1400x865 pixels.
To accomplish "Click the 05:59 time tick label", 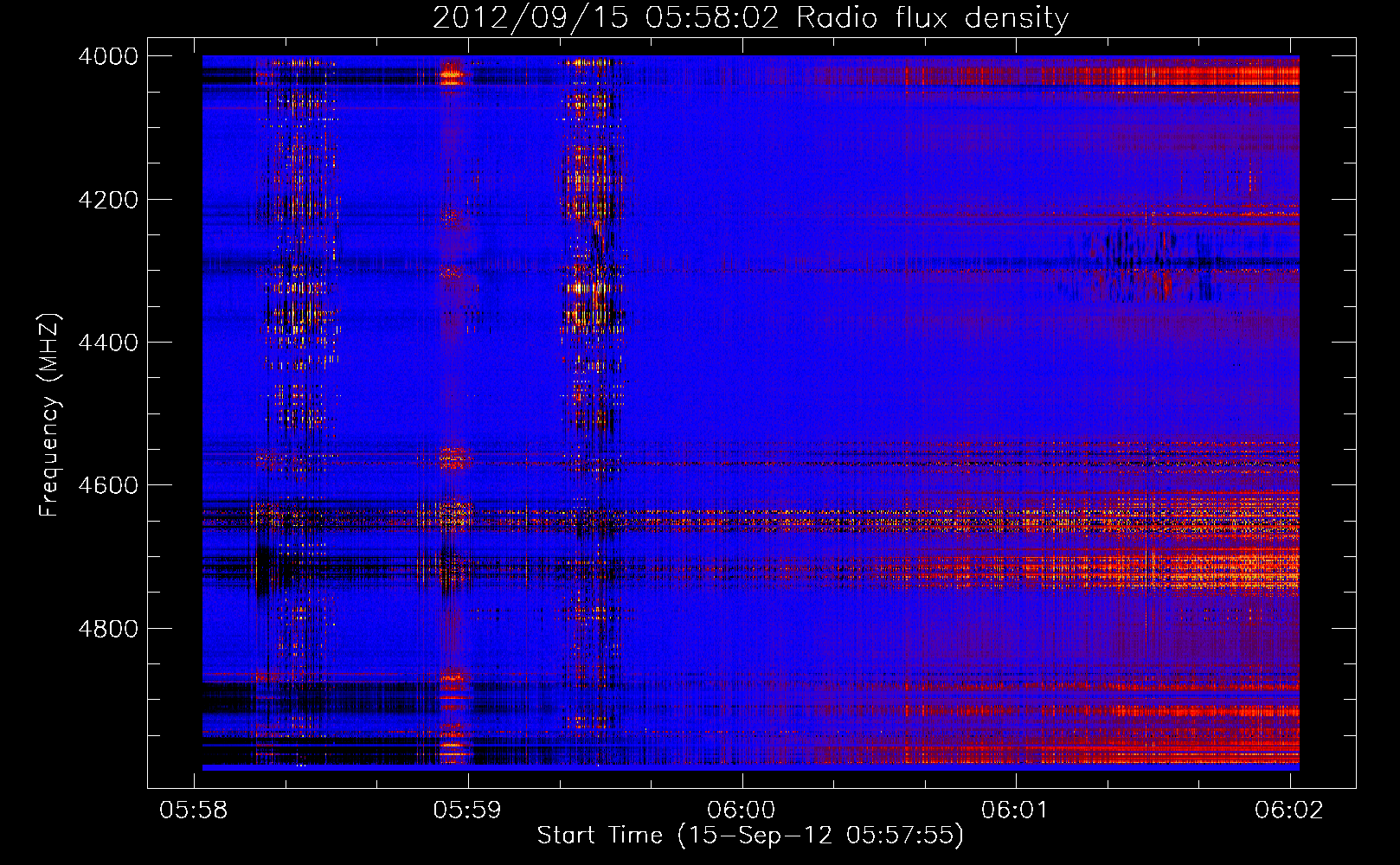I will click(468, 810).
